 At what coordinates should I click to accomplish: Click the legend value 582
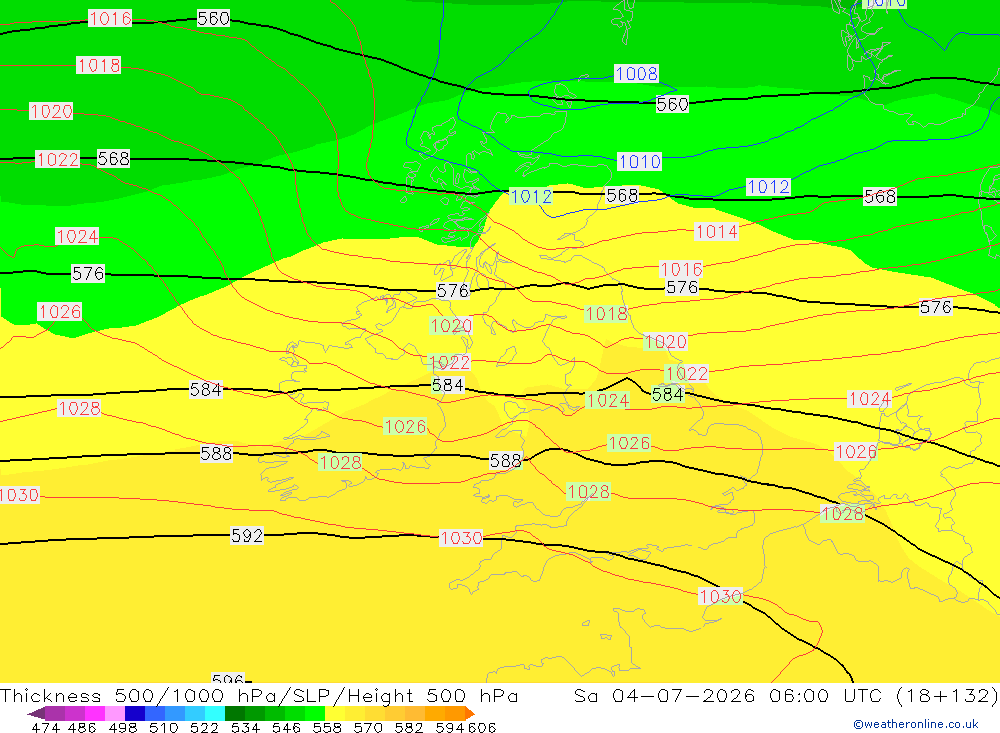point(409,727)
